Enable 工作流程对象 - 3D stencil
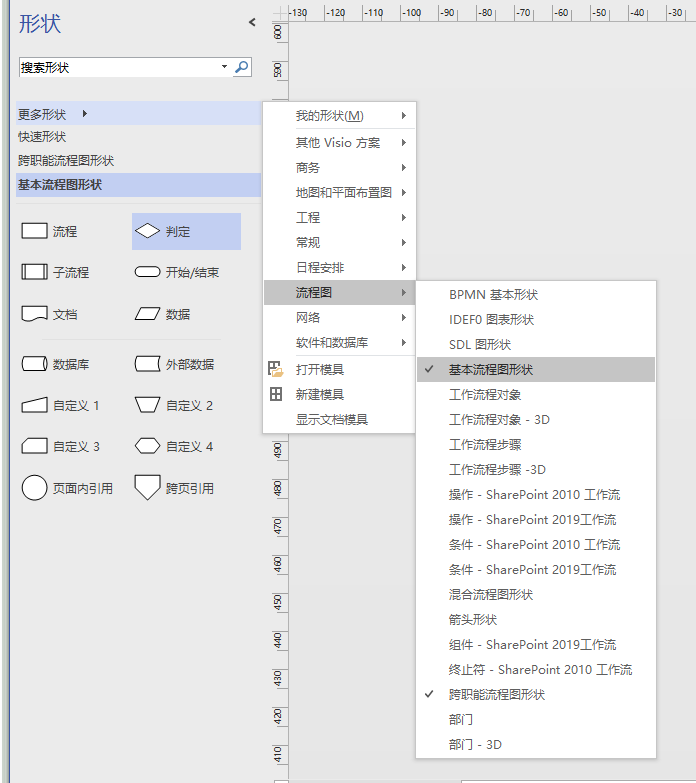 tap(536, 419)
